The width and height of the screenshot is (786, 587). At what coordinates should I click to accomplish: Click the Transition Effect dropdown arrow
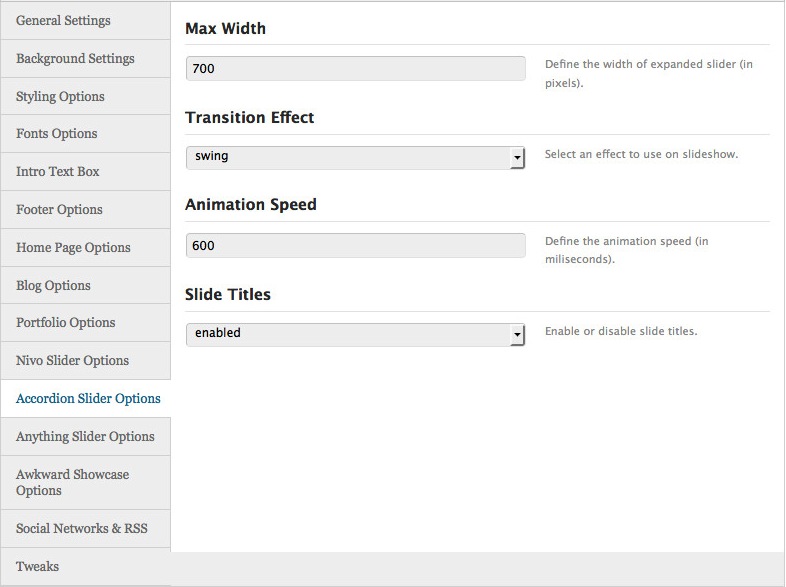(x=517, y=158)
